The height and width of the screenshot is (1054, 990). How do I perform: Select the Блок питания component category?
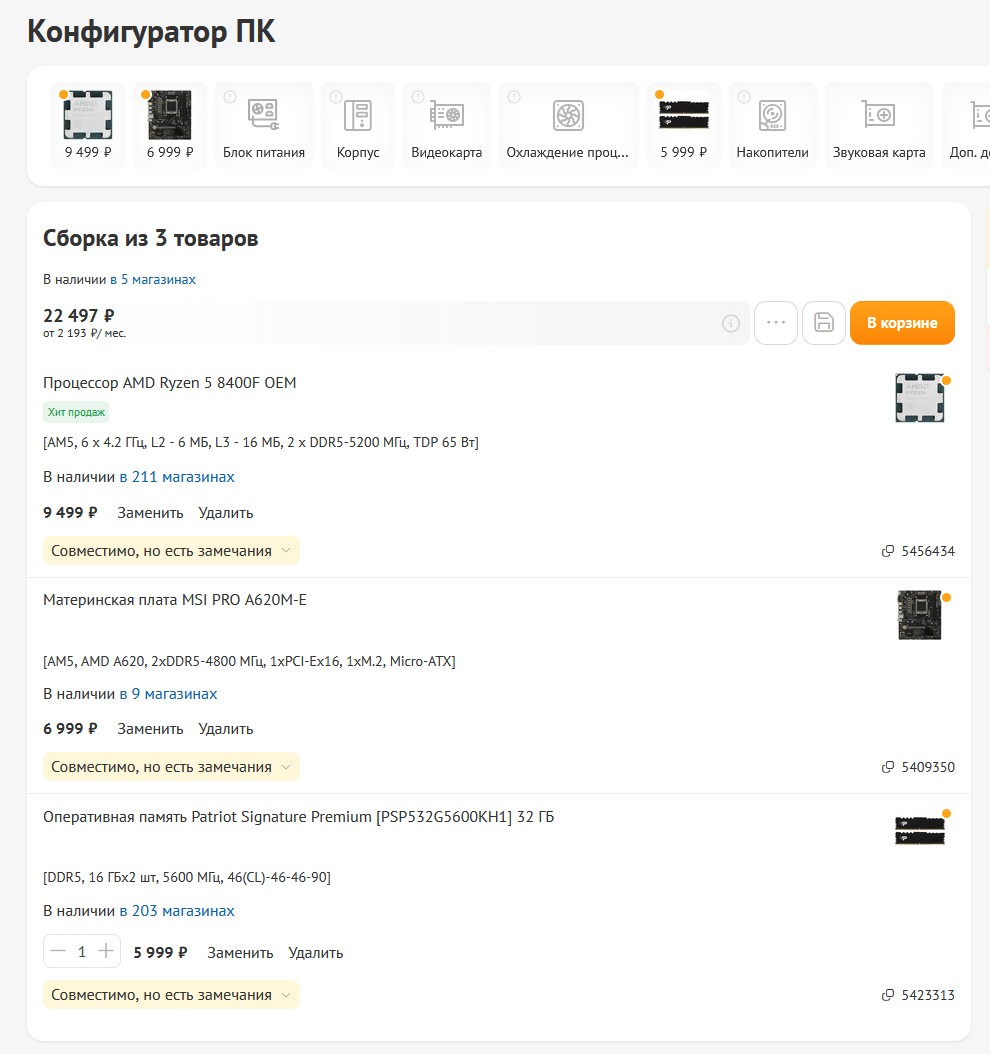264,126
